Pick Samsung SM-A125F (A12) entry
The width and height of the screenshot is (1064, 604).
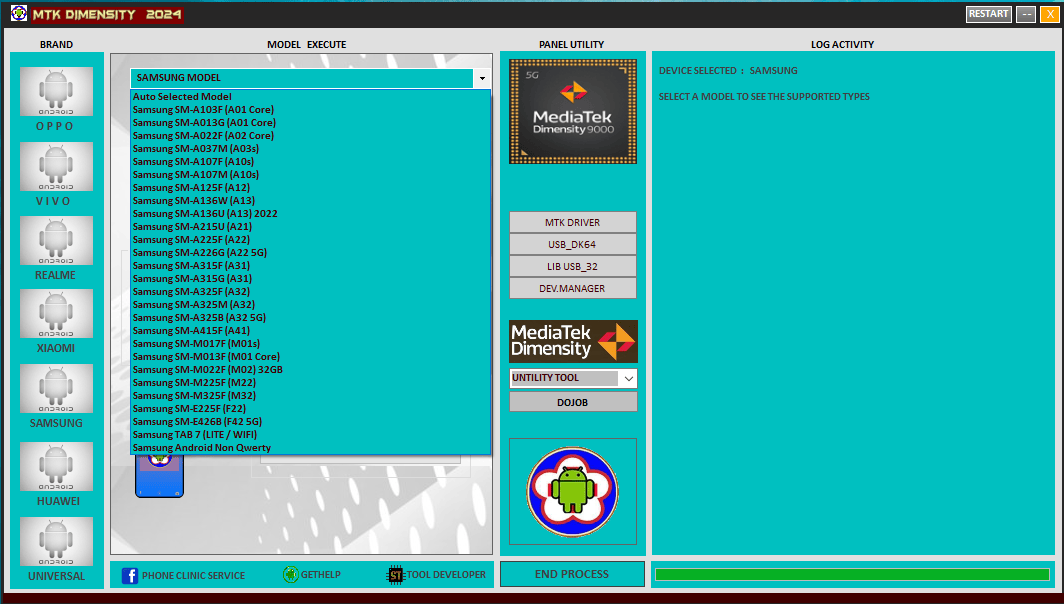tap(310, 188)
